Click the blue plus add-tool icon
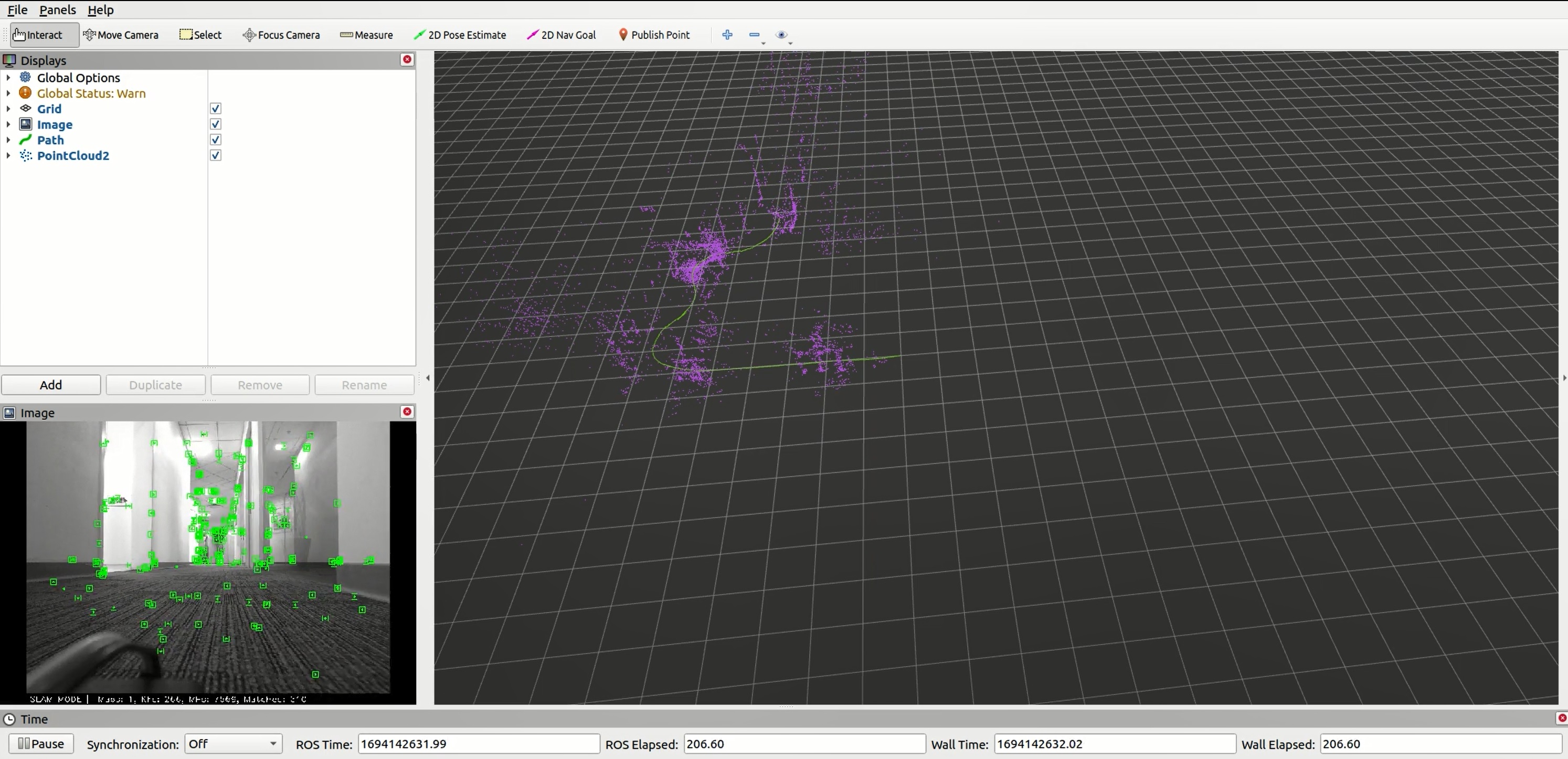The height and width of the screenshot is (759, 1568). coord(727,35)
